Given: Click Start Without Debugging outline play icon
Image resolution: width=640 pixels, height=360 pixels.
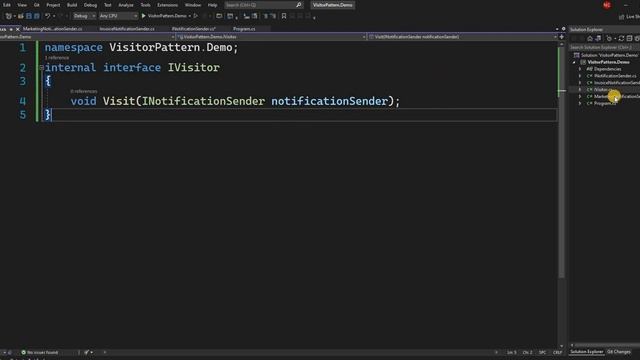Looking at the screenshot, I should (x=196, y=16).
